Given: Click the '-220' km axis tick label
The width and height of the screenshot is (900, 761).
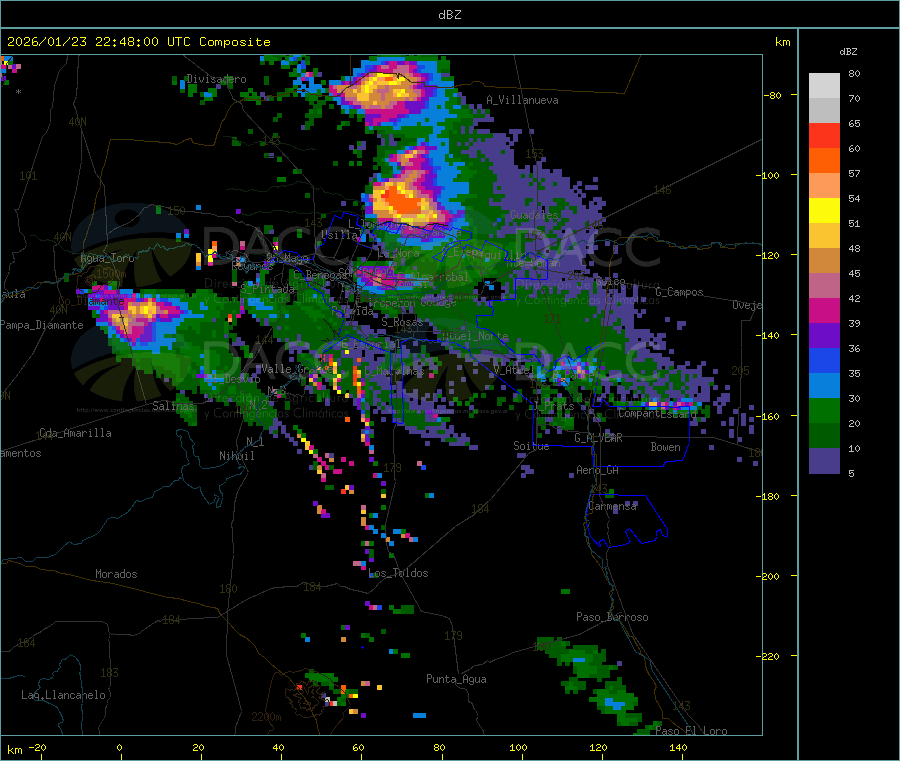Looking at the screenshot, I should pyautogui.click(x=769, y=657).
